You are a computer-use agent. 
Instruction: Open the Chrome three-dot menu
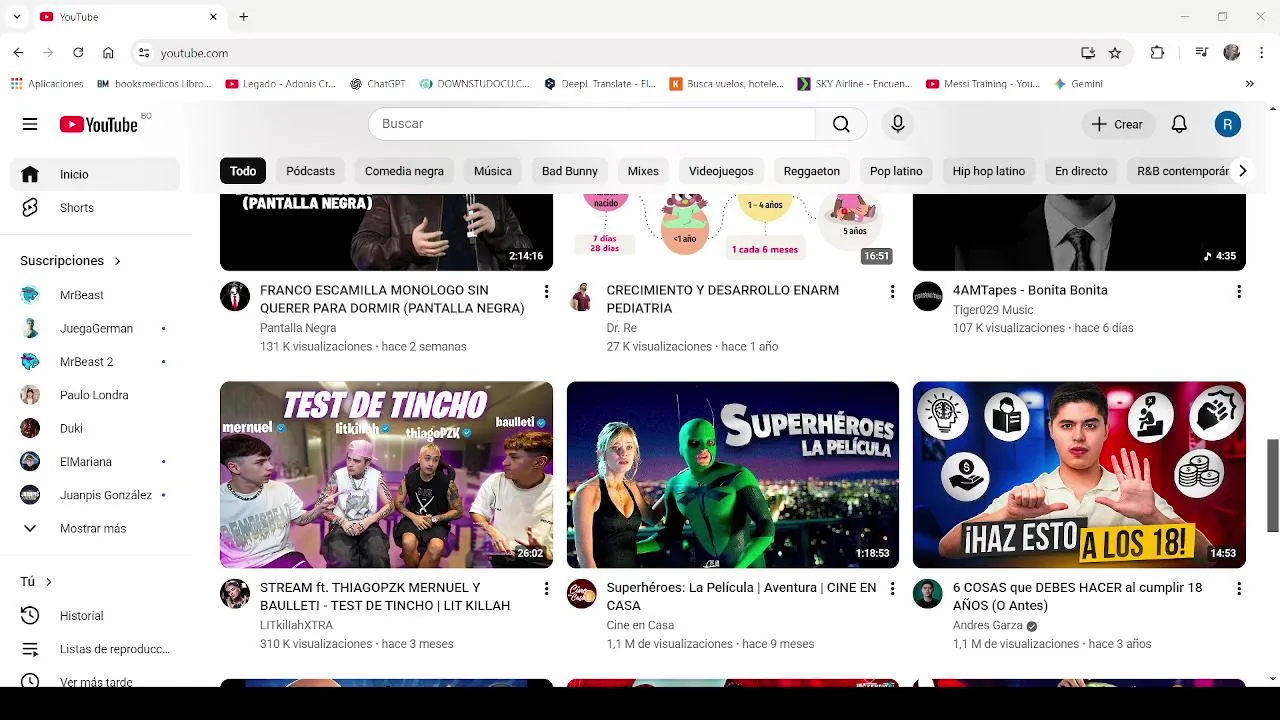tap(1262, 53)
